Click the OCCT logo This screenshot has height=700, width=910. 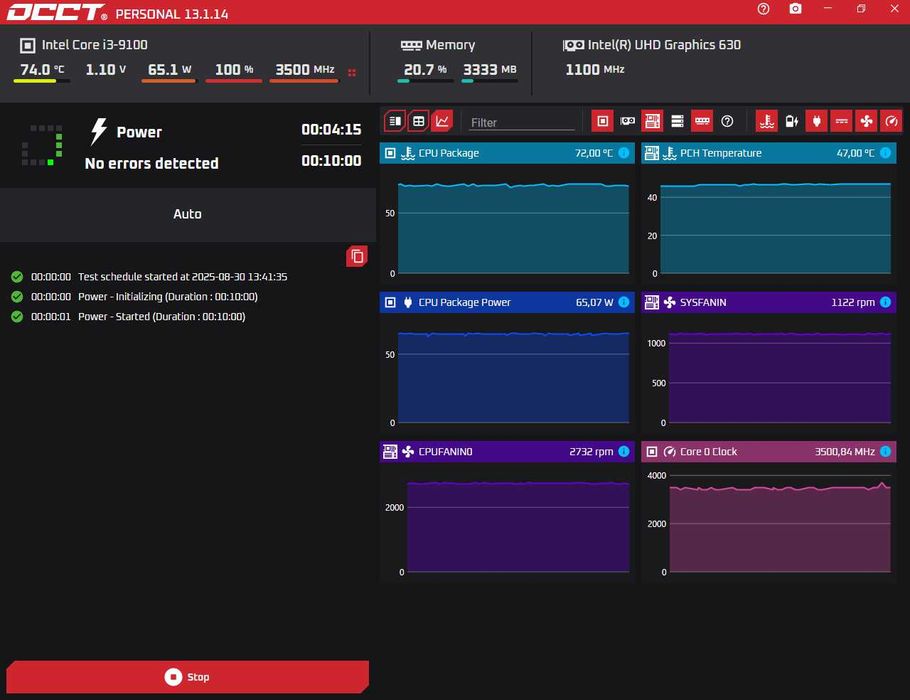56,12
